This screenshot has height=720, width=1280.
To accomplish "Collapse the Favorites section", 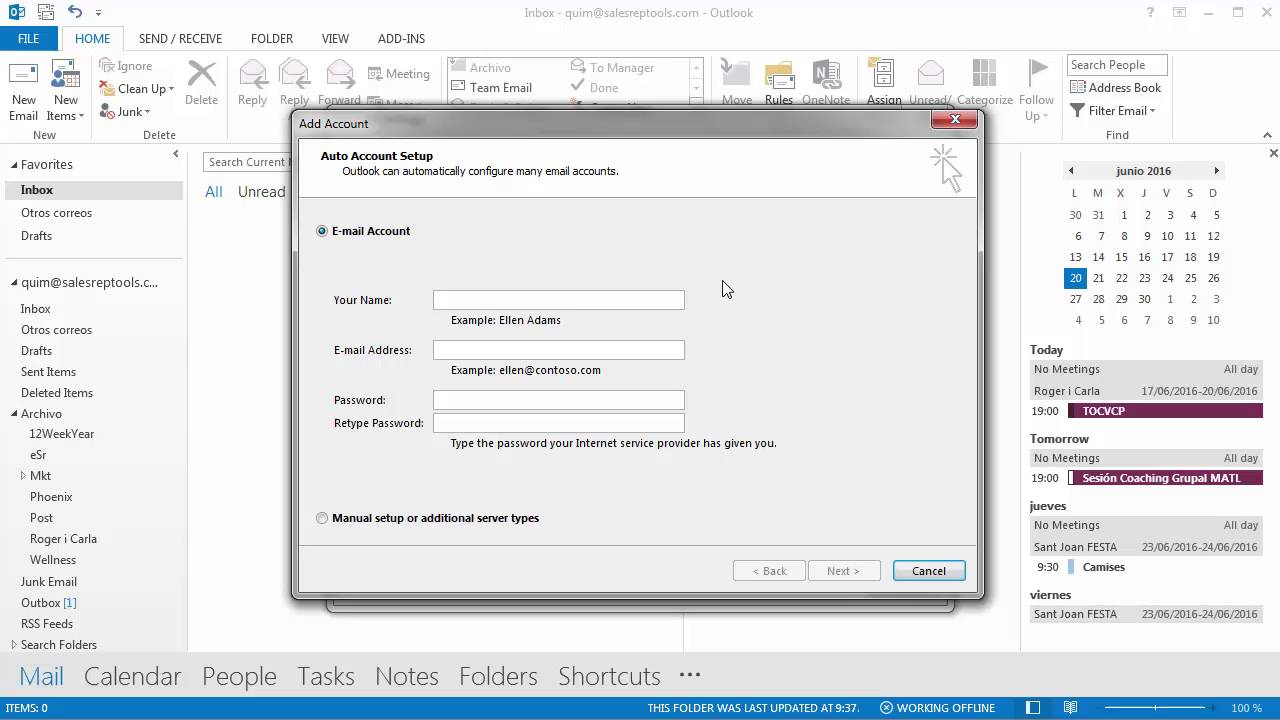I will click(14, 164).
